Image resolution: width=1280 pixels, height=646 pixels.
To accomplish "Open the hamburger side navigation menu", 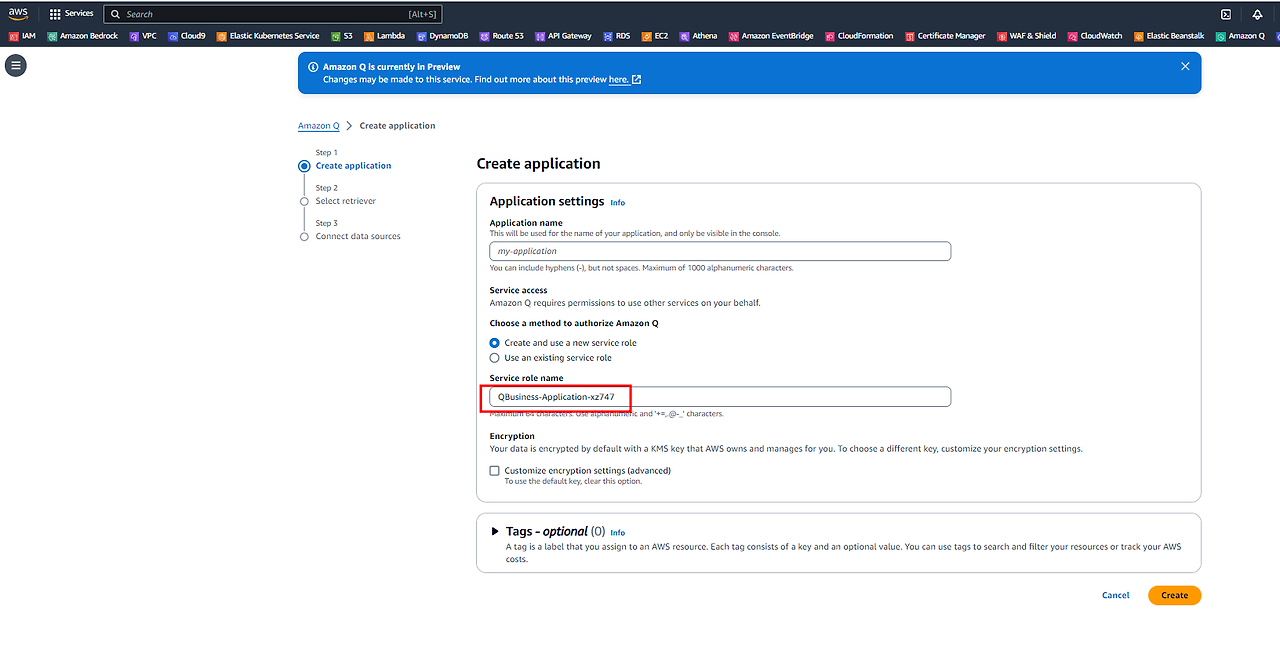I will coord(15,66).
